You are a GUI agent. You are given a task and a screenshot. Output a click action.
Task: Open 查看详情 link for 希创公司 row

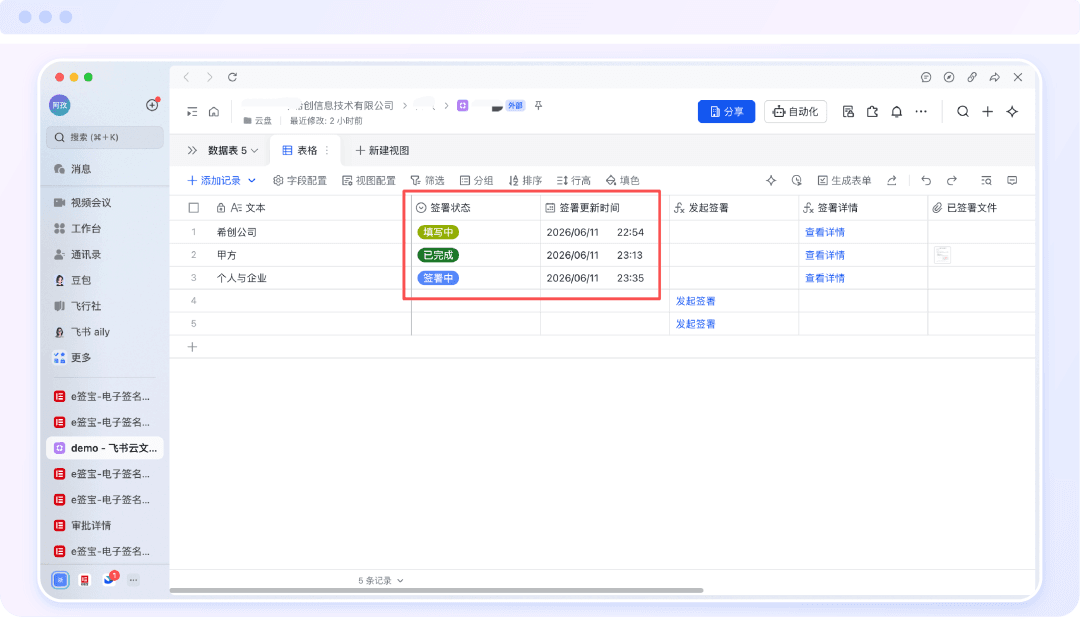(x=824, y=233)
